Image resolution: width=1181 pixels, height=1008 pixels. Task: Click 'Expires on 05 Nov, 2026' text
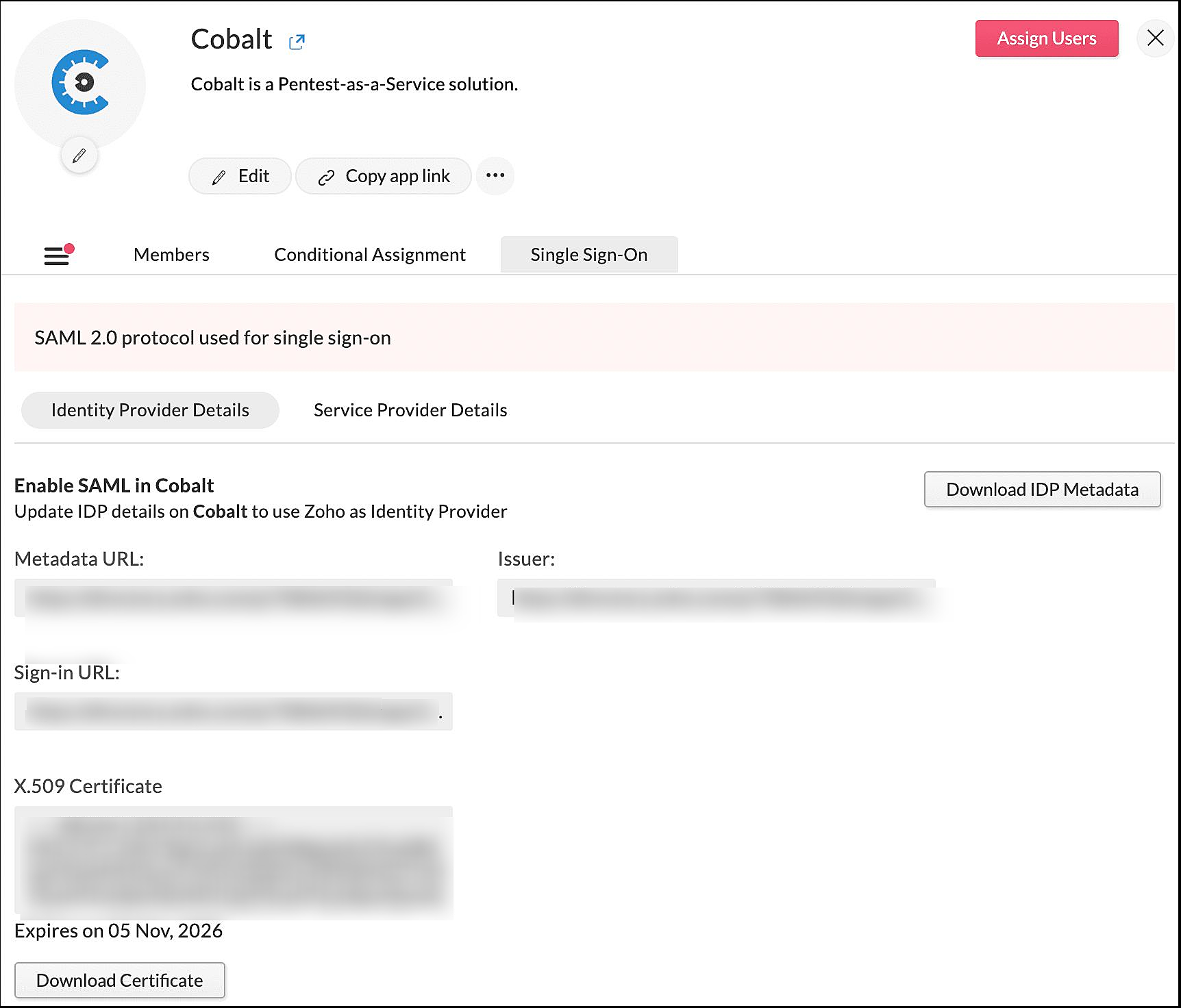pyautogui.click(x=119, y=931)
